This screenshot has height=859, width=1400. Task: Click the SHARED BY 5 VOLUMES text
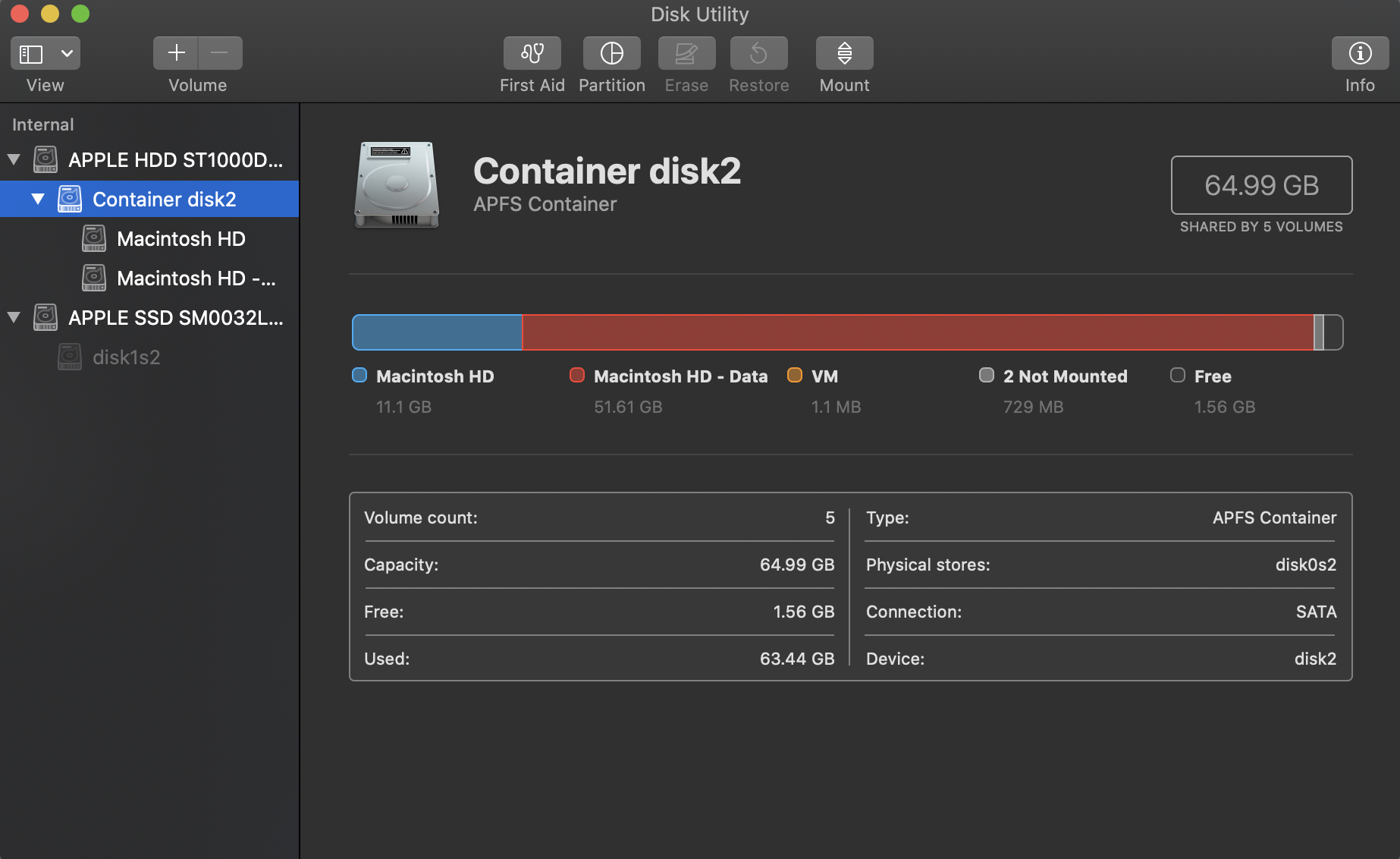(1261, 227)
